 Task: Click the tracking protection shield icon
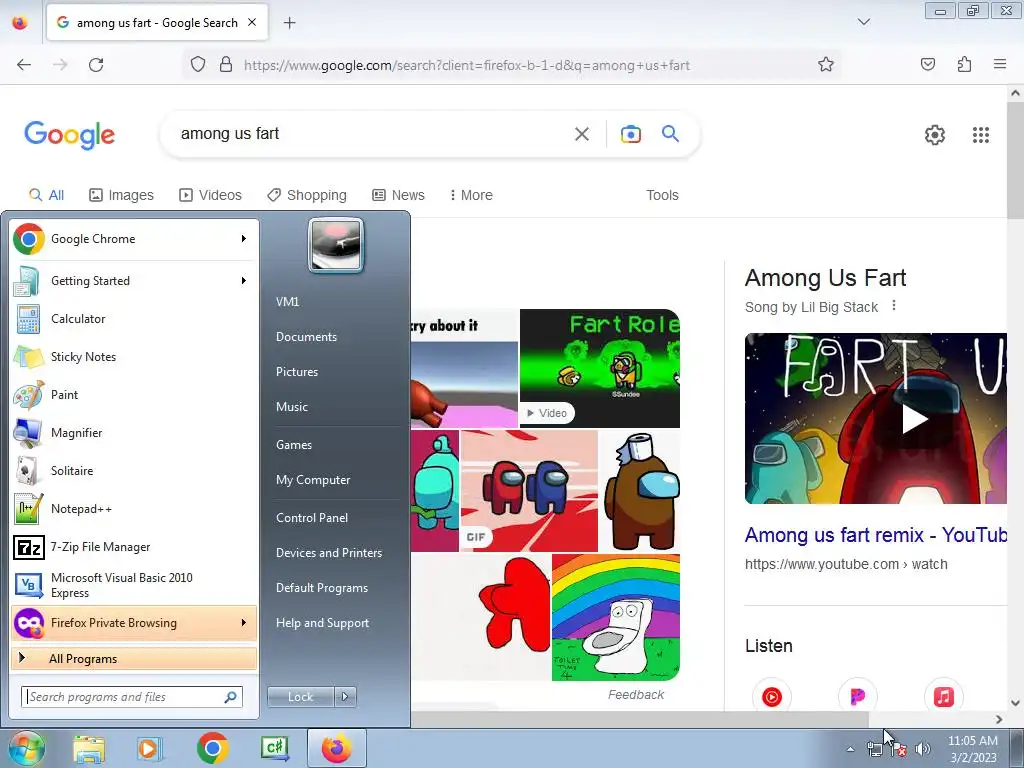(x=198, y=64)
